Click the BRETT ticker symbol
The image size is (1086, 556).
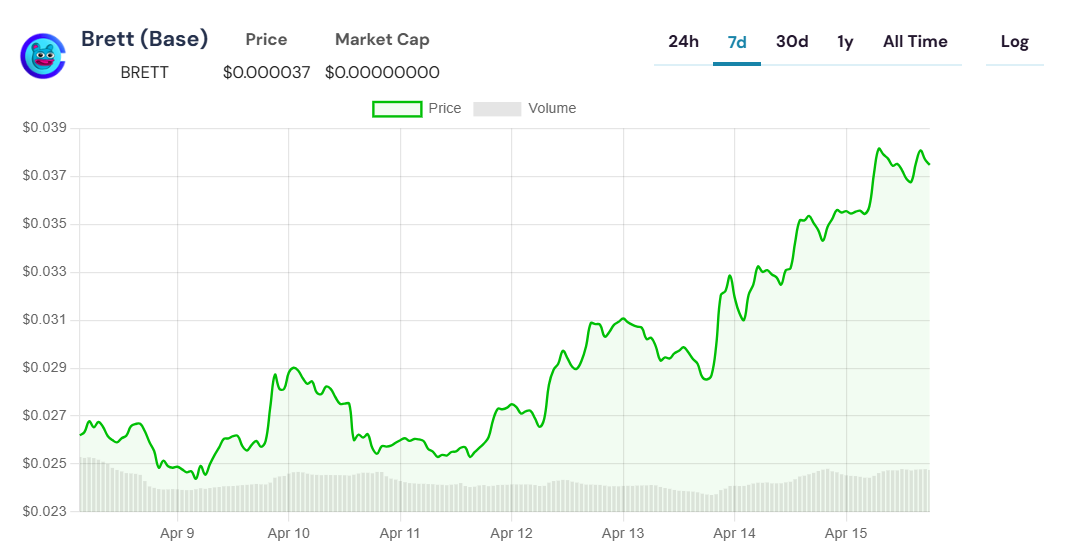coord(144,73)
